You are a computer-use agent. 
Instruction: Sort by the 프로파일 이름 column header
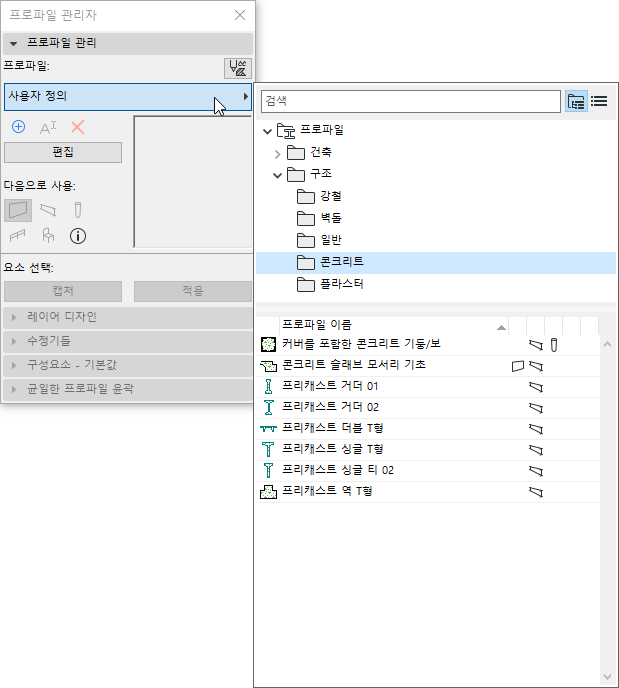pyautogui.click(x=394, y=325)
